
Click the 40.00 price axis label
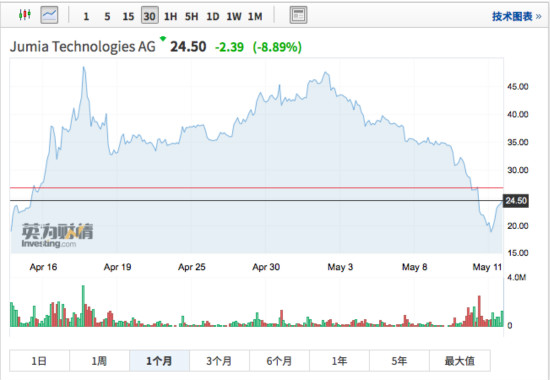(x=518, y=114)
